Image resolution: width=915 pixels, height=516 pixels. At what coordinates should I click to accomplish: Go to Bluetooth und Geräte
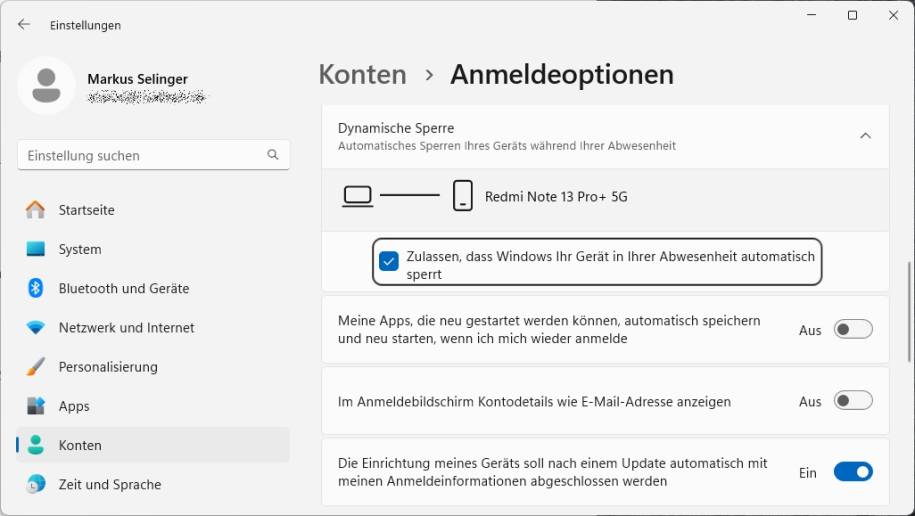[153, 288]
